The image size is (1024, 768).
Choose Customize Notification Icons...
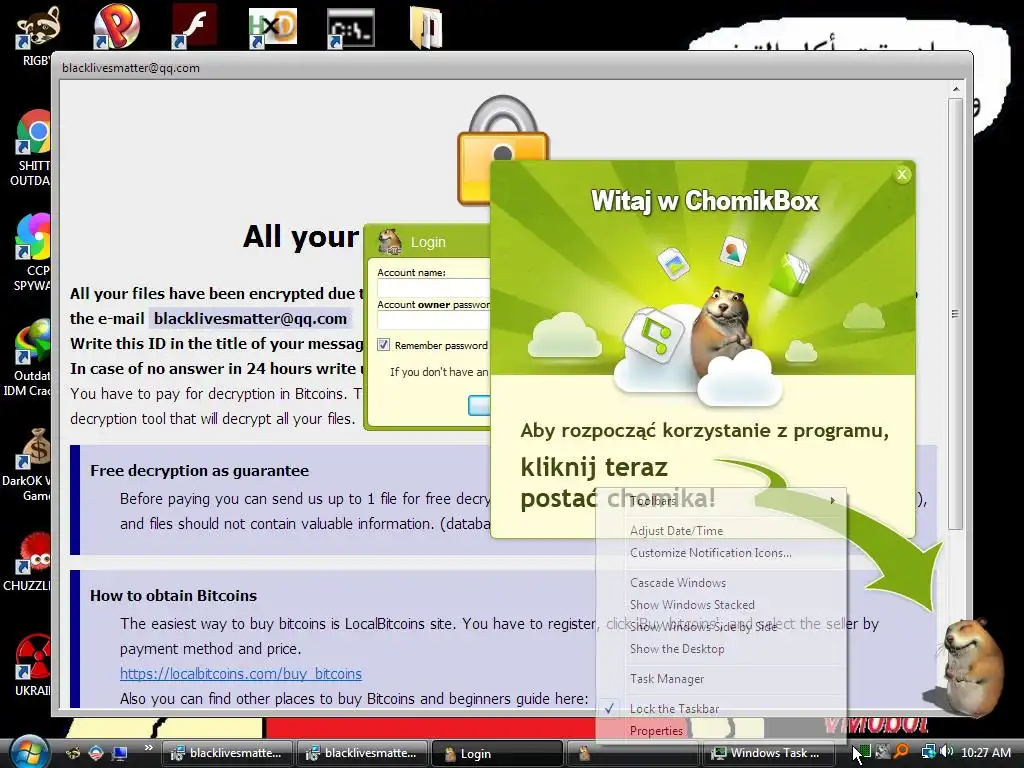(722, 552)
